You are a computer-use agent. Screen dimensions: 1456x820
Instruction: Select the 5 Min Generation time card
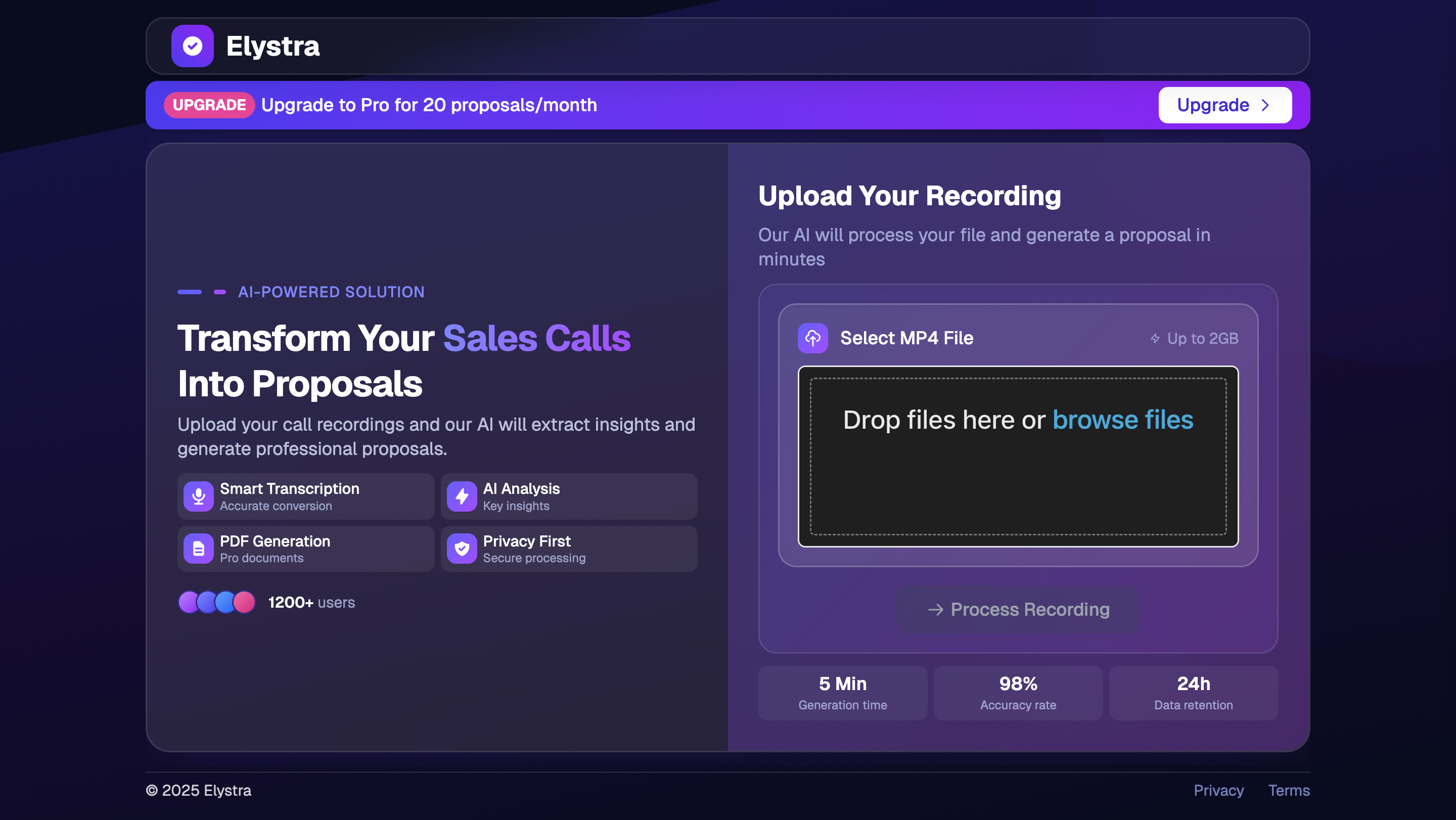coord(842,693)
